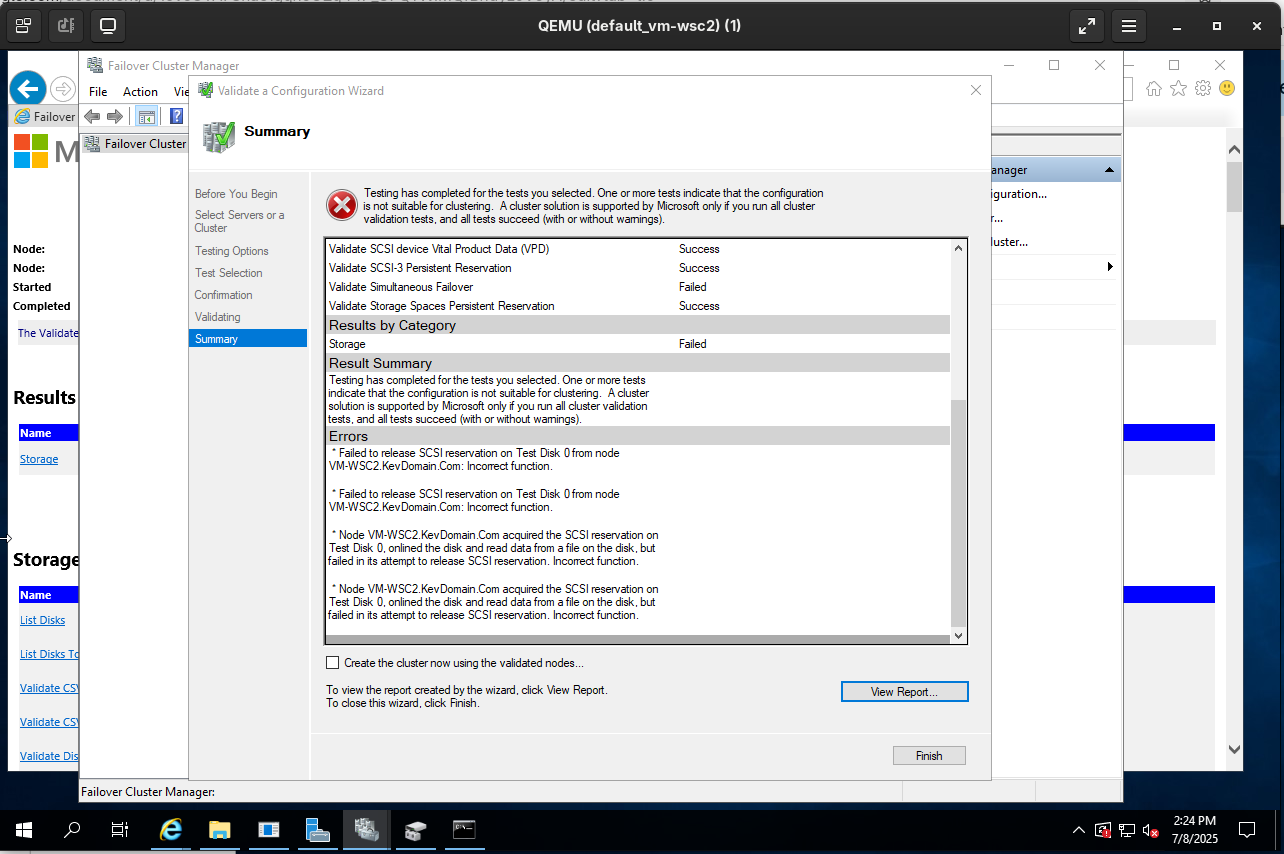This screenshot has height=854, width=1284.
Task: Click the IE back arrow button
Action: tap(28, 88)
